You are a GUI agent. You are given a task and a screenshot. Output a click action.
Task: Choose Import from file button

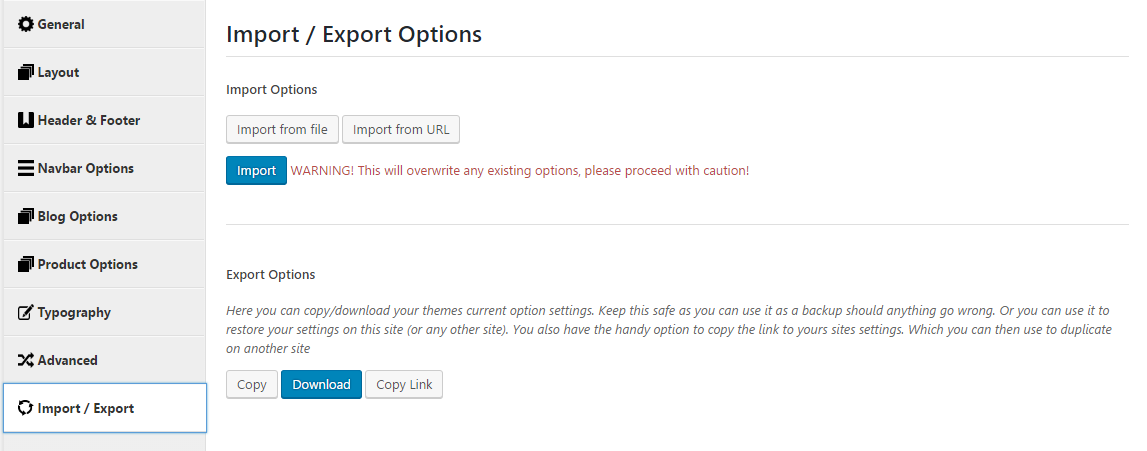(x=282, y=129)
